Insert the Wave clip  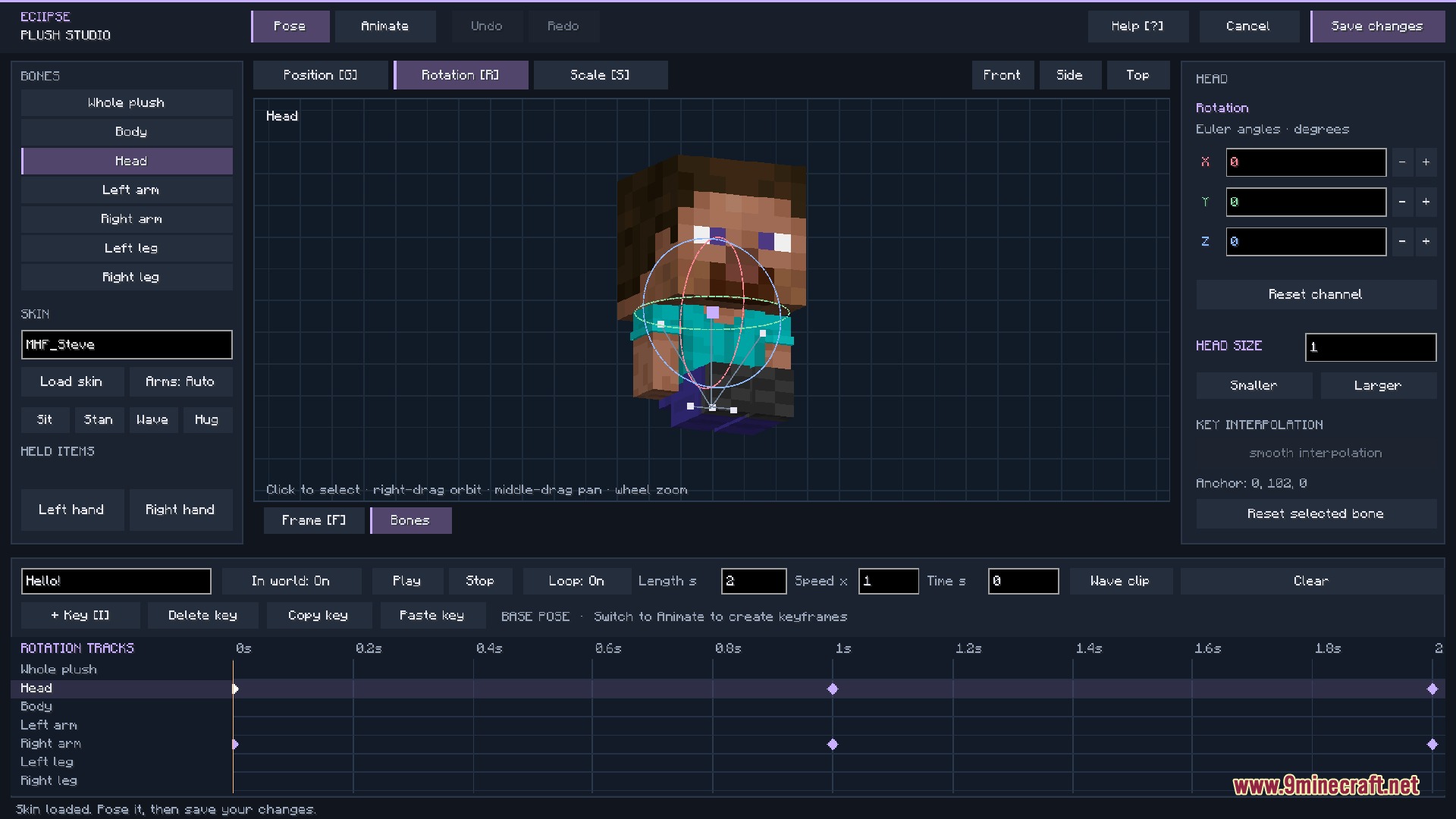[x=1121, y=582]
